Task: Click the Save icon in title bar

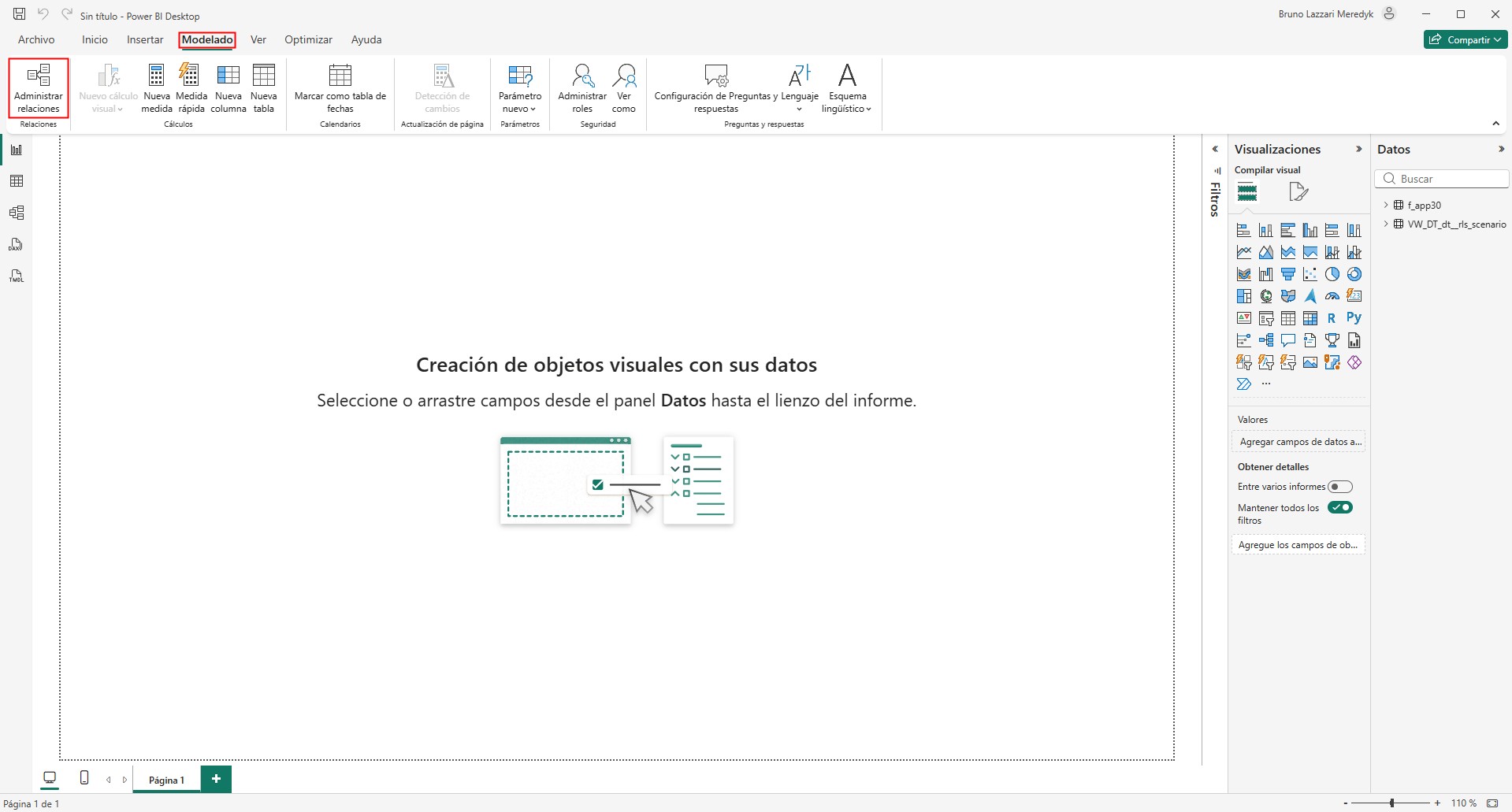Action: tap(20, 14)
